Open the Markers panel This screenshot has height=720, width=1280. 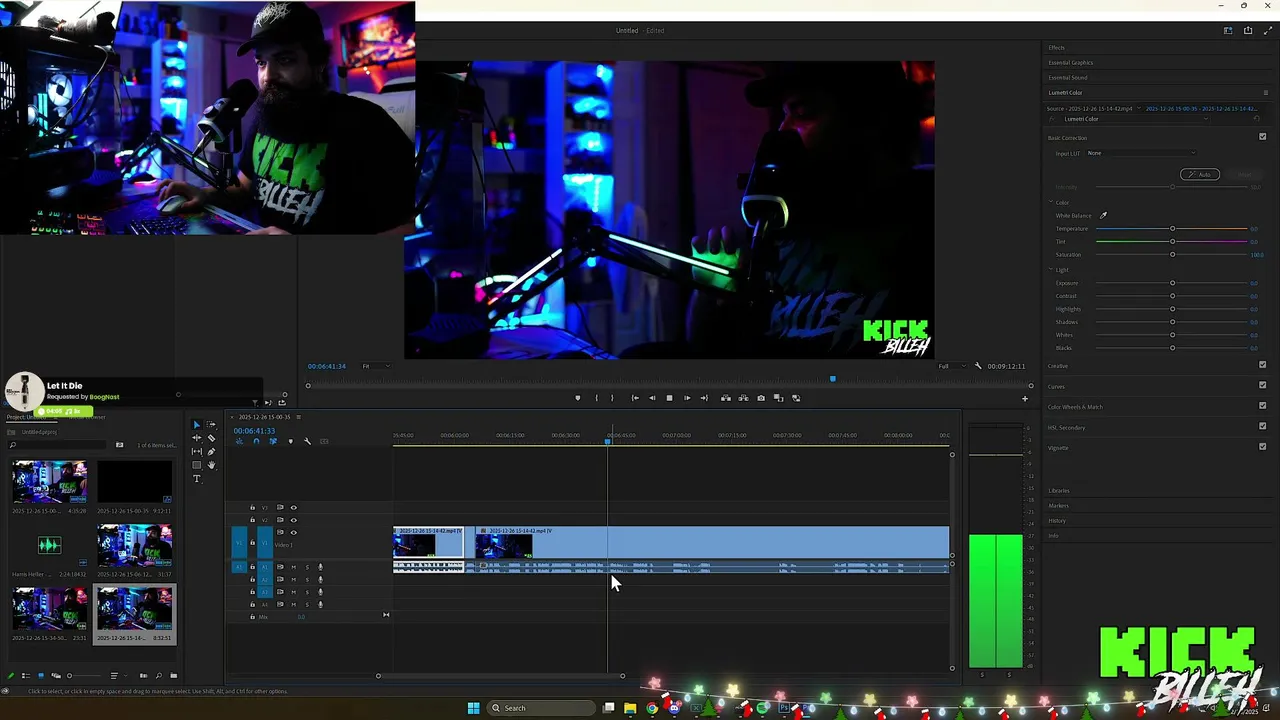1058,506
